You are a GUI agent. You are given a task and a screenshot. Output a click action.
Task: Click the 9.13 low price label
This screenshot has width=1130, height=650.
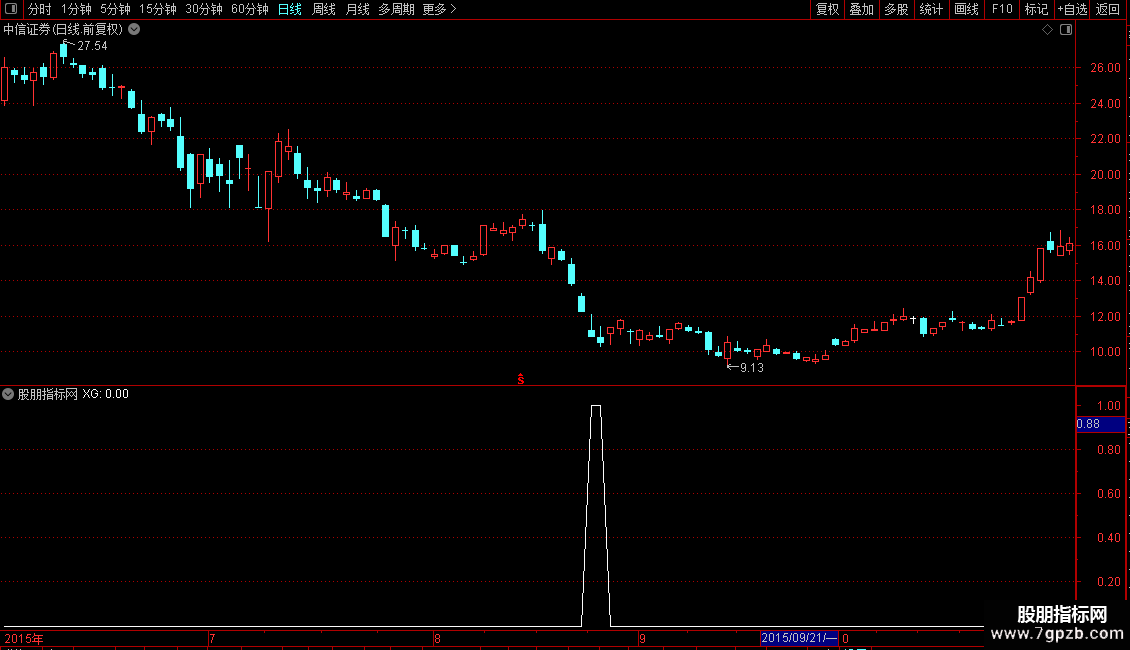point(752,368)
